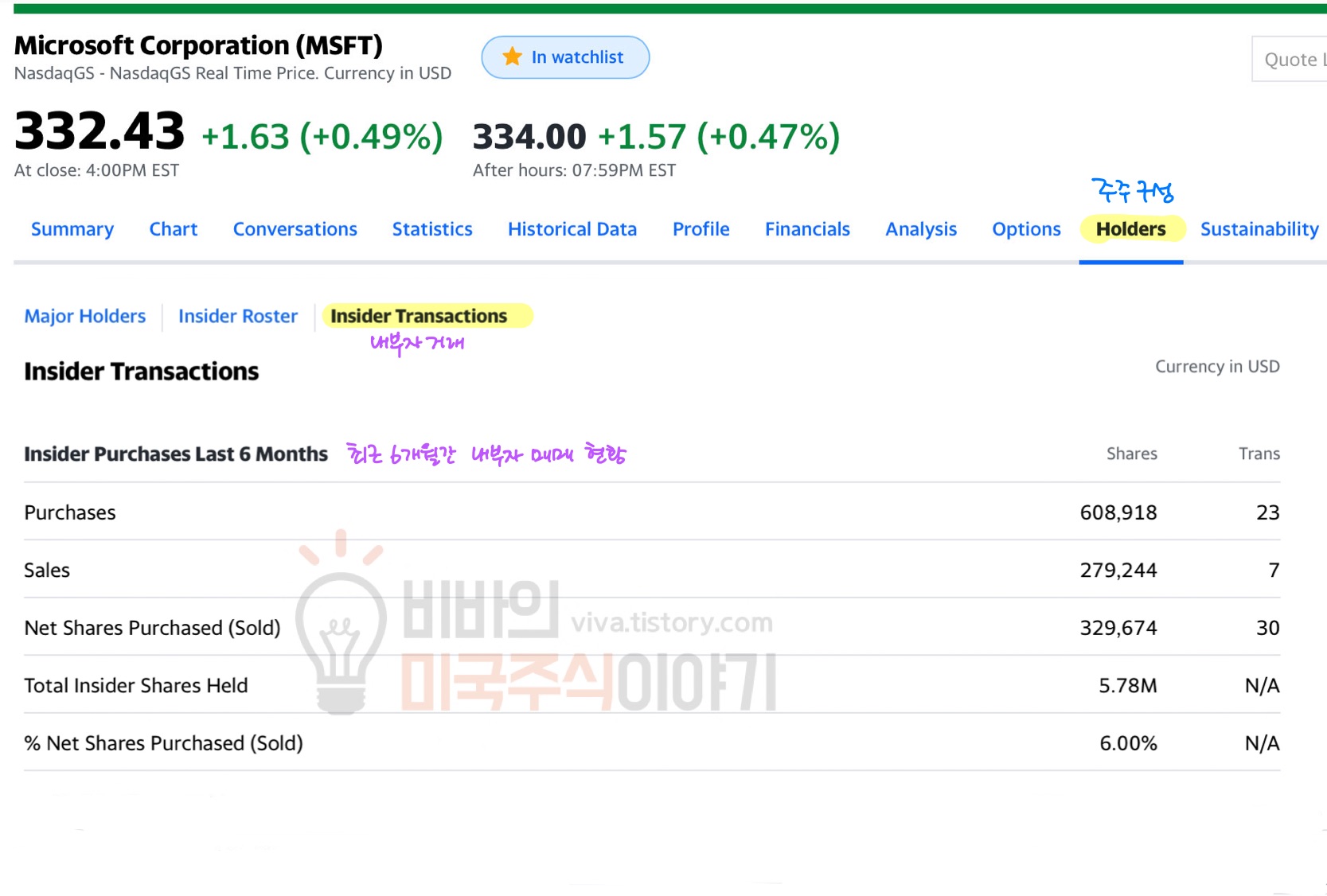Click the 5.78M total insider shares value
Screen dimensions: 1327x896
pos(1128,686)
